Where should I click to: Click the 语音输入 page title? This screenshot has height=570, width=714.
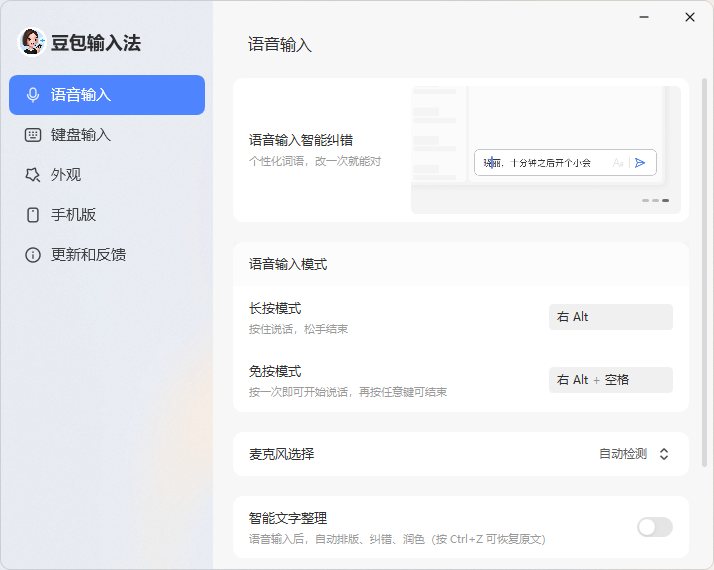pyautogui.click(x=280, y=45)
